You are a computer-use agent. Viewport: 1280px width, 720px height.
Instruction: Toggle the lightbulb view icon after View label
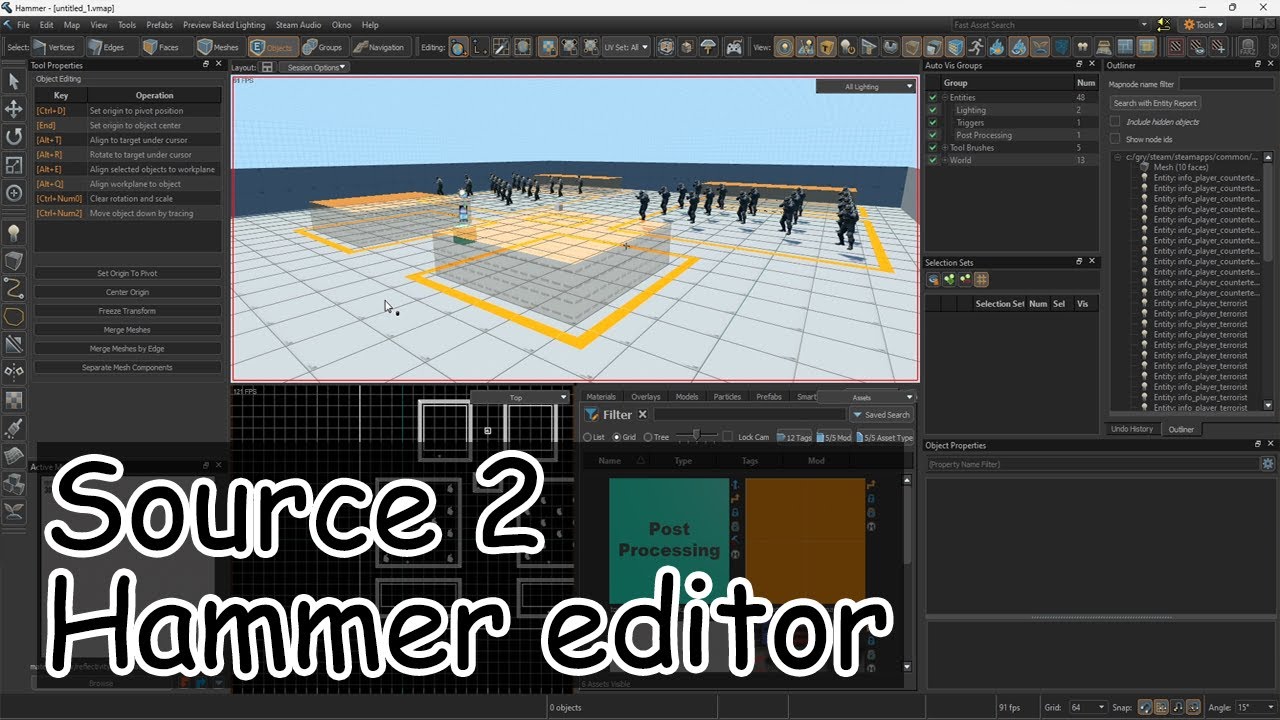point(785,47)
